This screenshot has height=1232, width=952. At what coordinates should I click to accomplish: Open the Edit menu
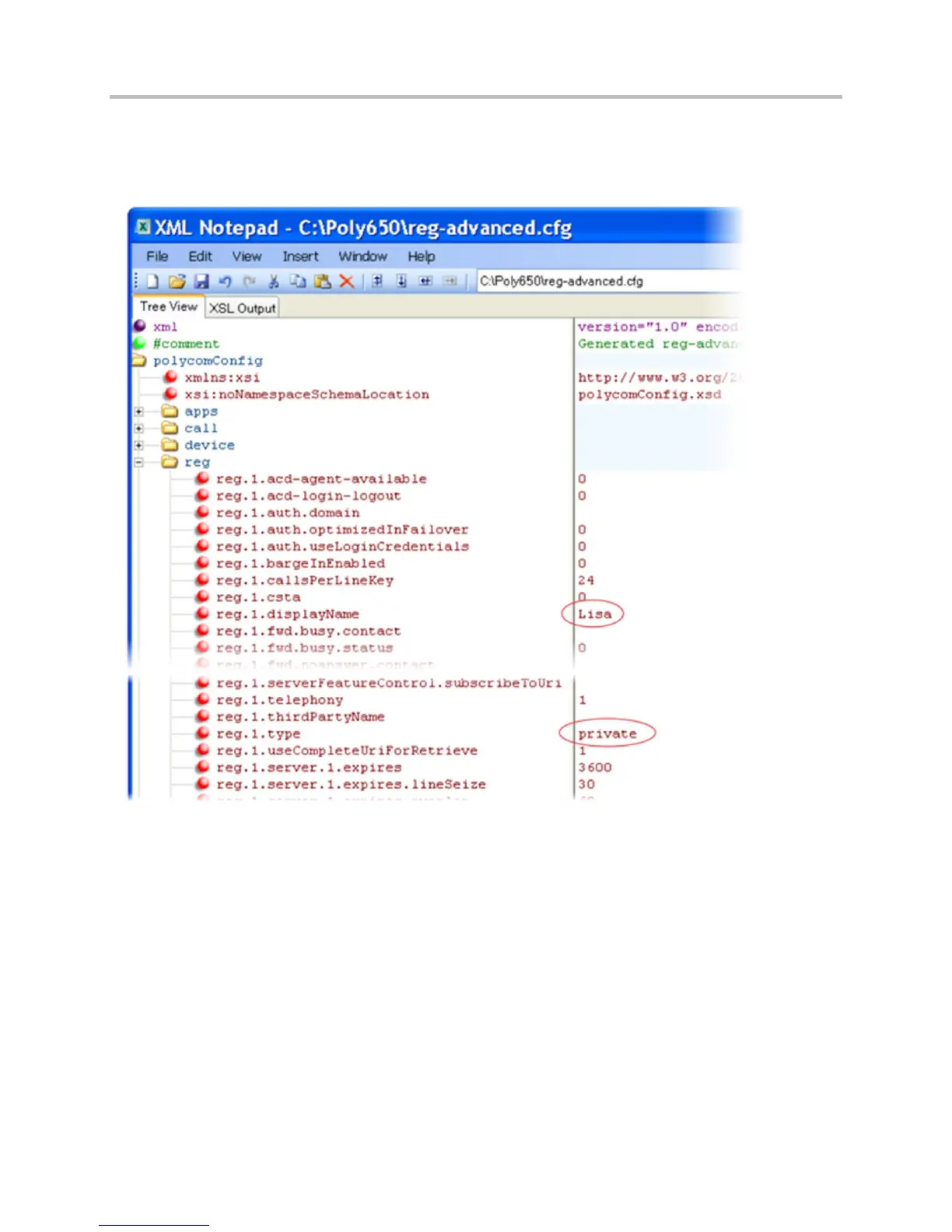pyautogui.click(x=200, y=256)
